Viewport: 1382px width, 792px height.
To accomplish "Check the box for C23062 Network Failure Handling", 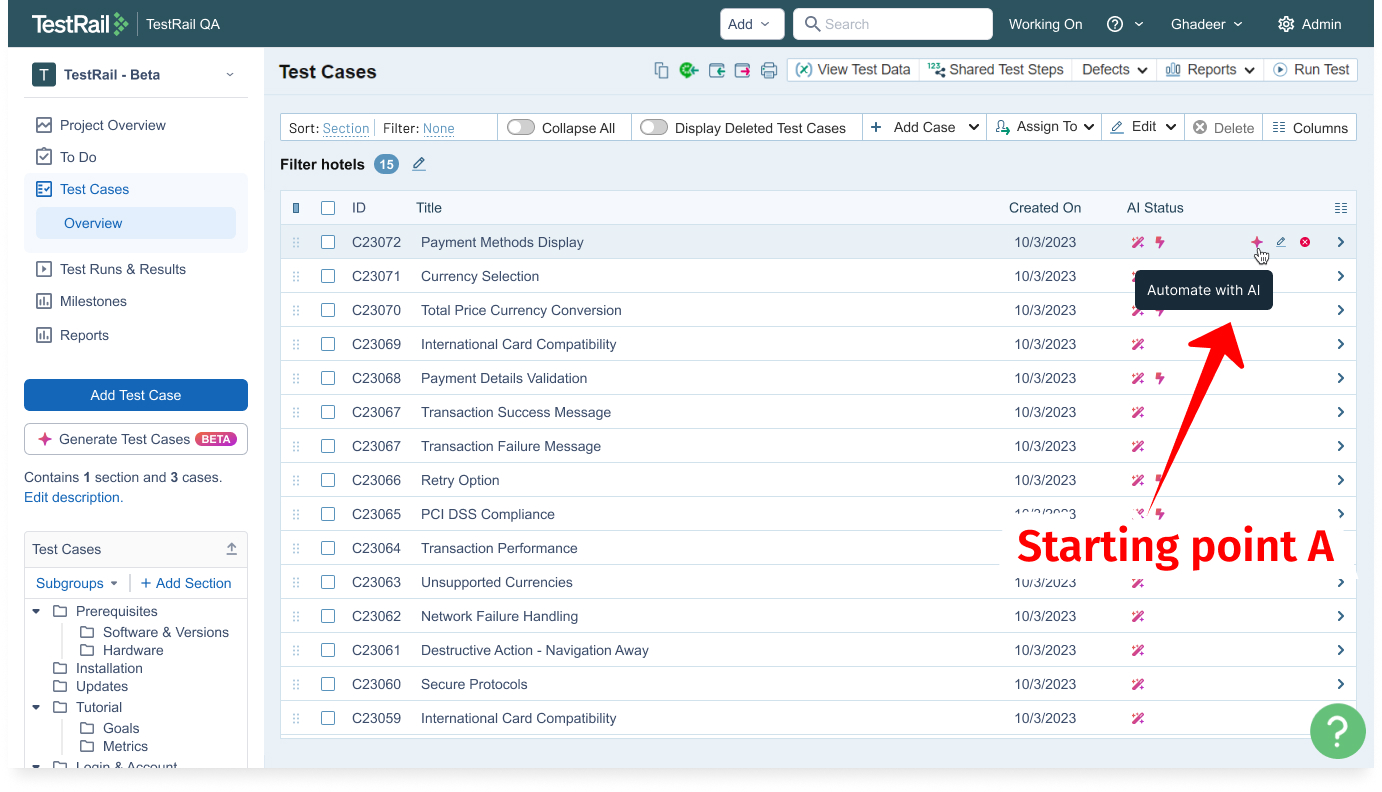I will coord(328,616).
